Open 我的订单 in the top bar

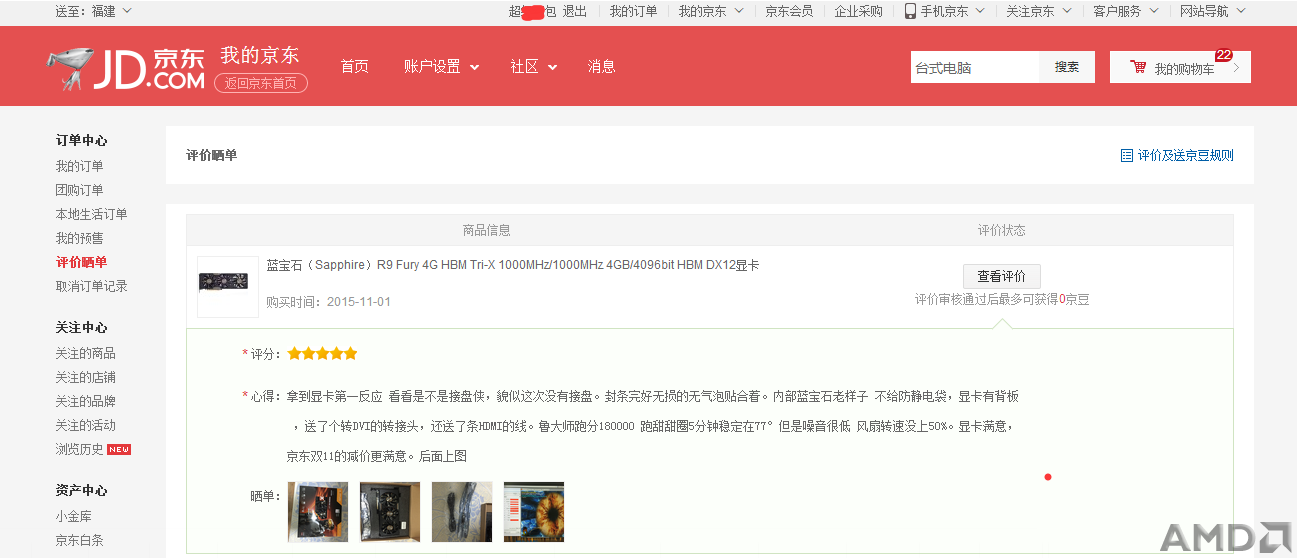pyautogui.click(x=634, y=11)
